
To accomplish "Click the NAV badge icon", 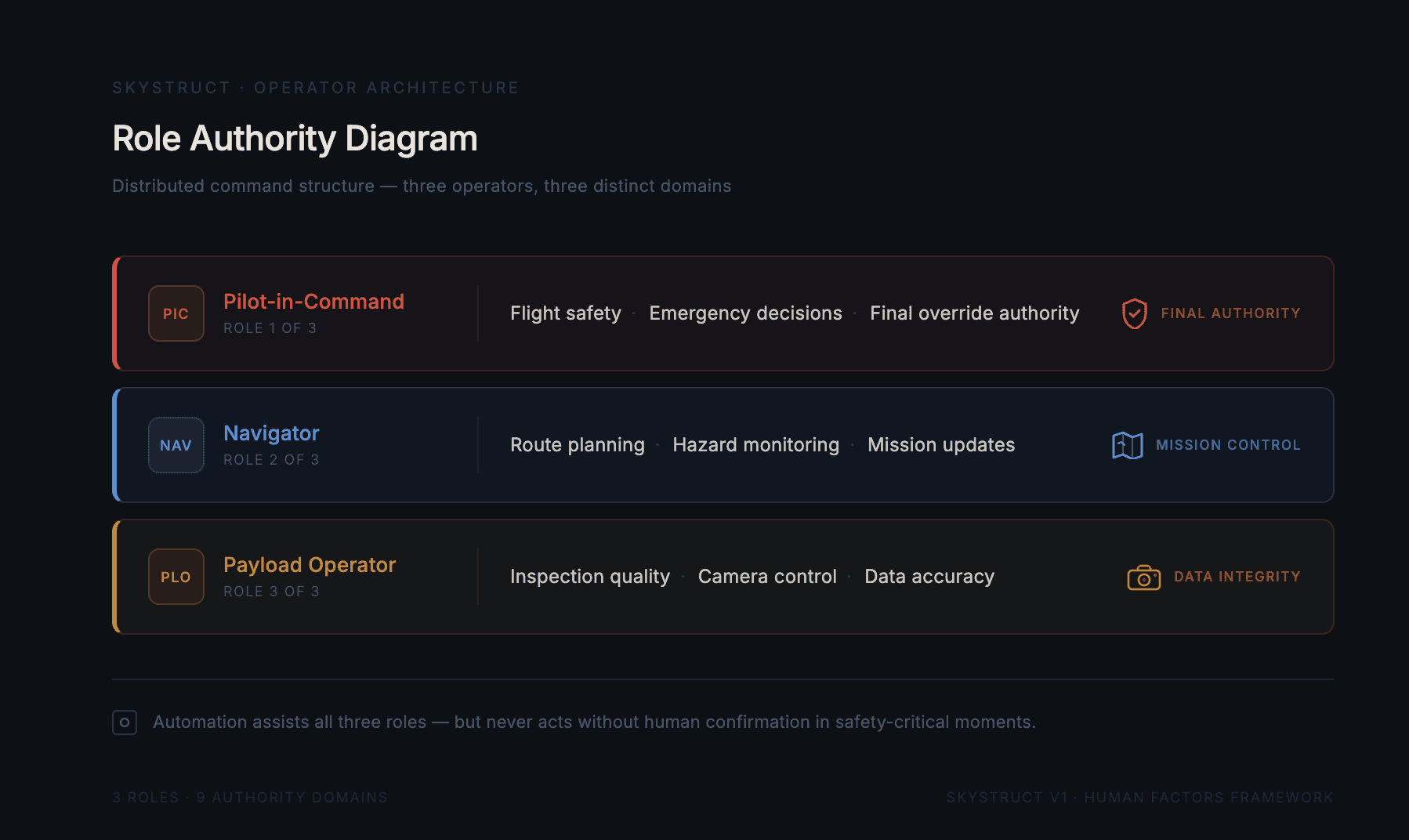I will [x=176, y=445].
